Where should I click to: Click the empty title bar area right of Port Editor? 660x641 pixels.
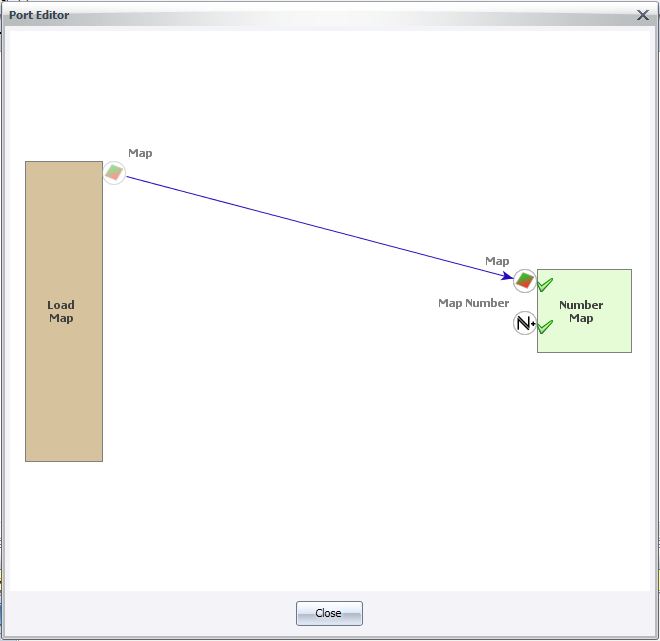click(350, 15)
